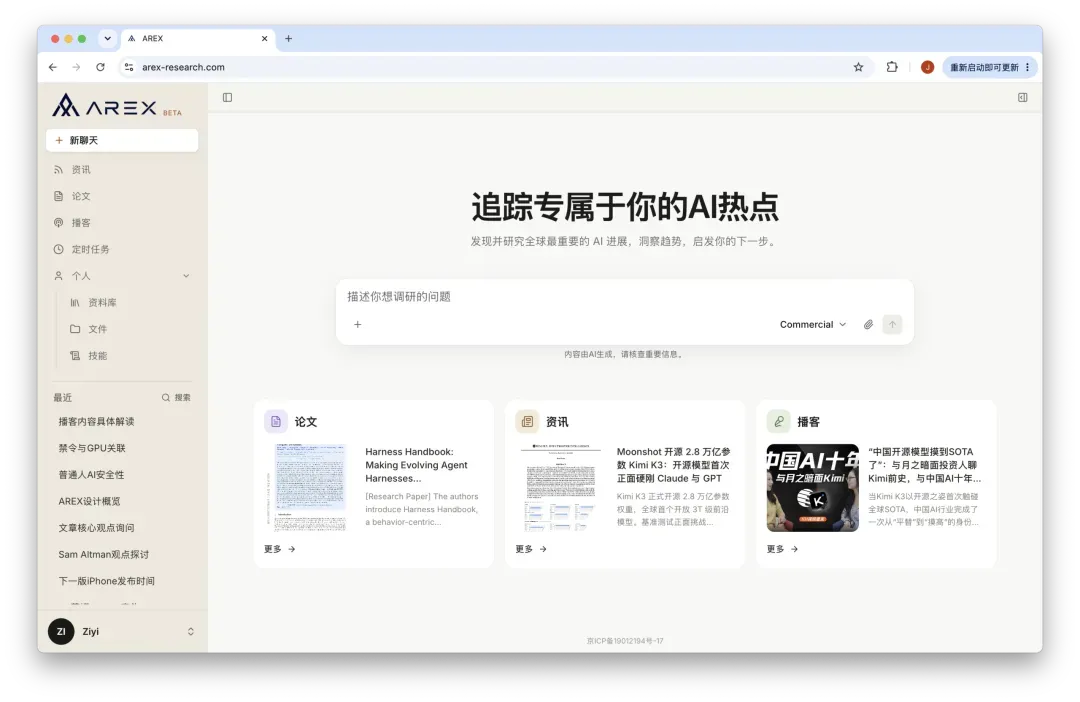Click the site info icon in address bar

tap(129, 67)
